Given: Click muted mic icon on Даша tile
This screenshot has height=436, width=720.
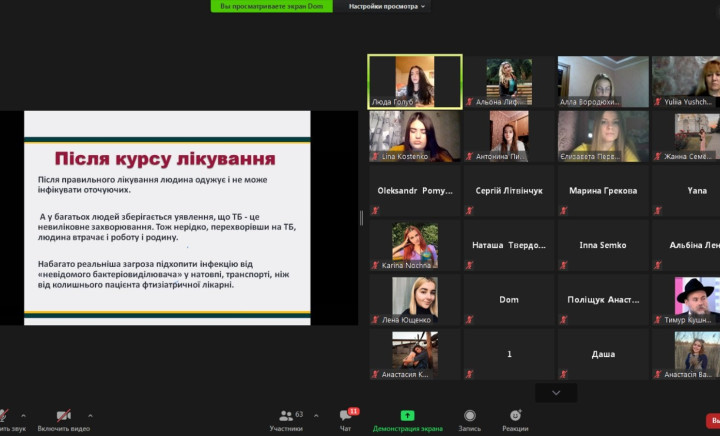Looking at the screenshot, I should (563, 374).
